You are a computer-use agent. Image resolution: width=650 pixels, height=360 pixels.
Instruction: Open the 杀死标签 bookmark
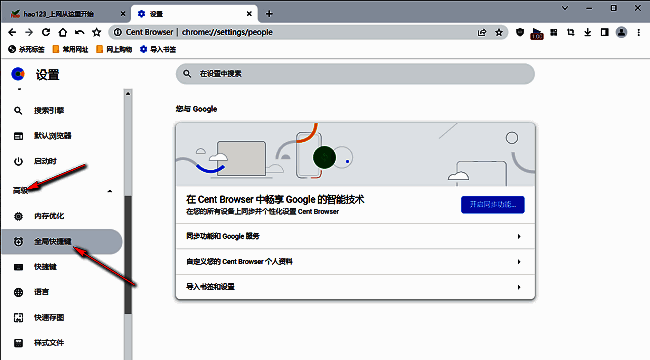tap(26, 49)
